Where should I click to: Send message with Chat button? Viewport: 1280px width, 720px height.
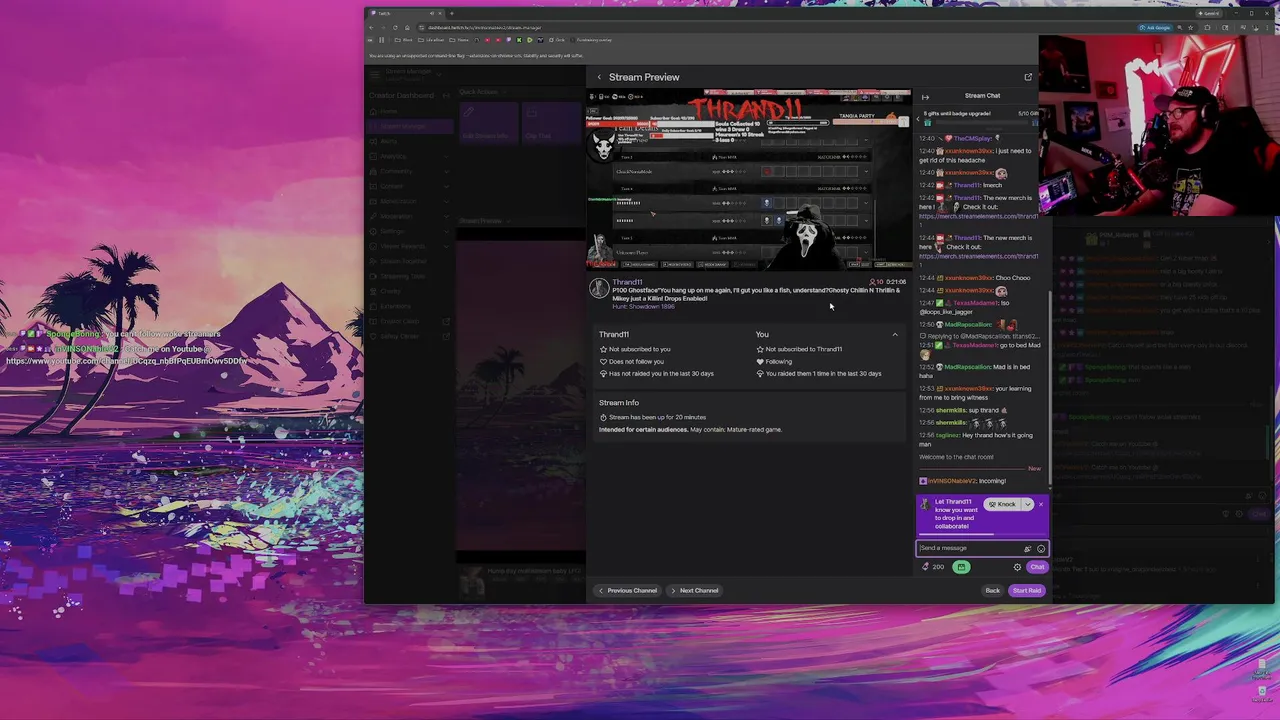coord(1037,567)
